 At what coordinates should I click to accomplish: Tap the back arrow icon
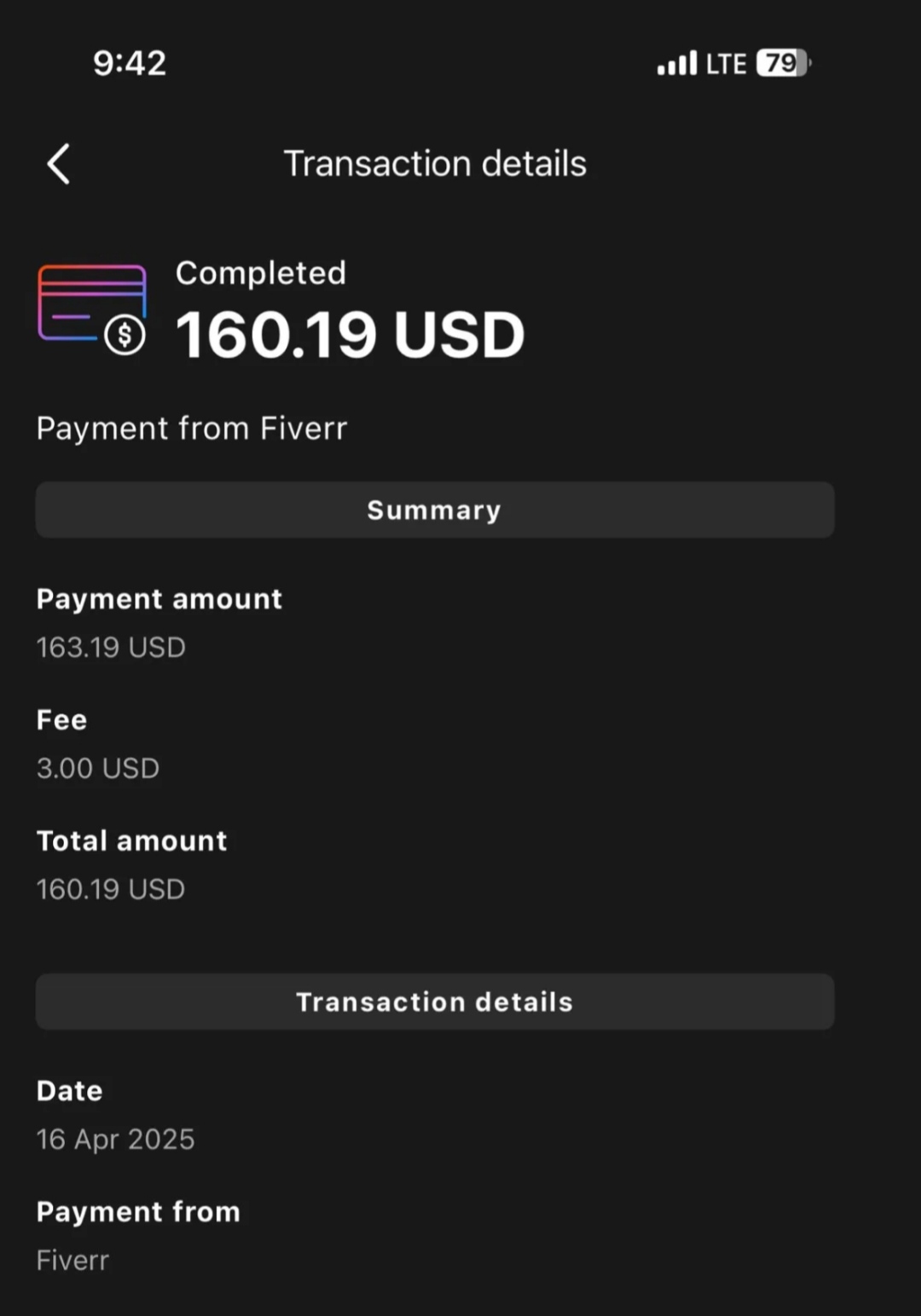pyautogui.click(x=58, y=164)
